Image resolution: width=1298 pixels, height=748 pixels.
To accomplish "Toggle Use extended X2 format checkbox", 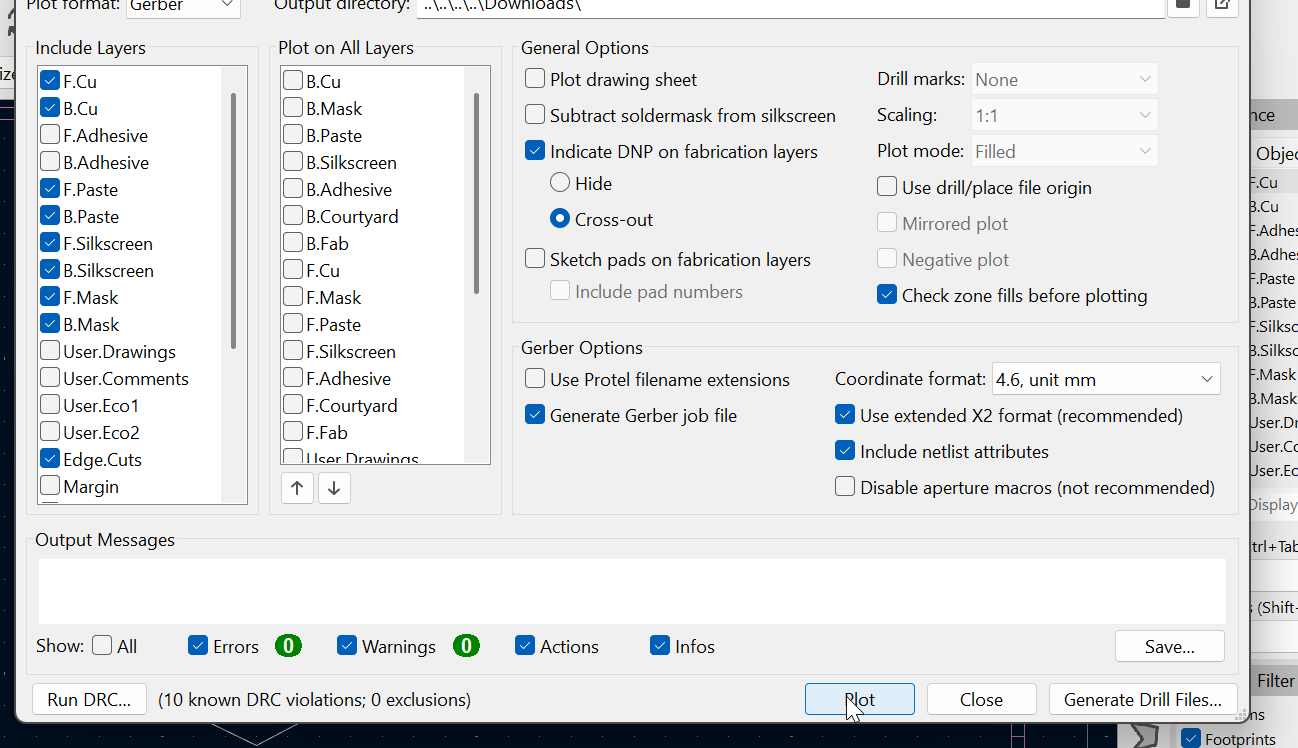I will coord(845,415).
